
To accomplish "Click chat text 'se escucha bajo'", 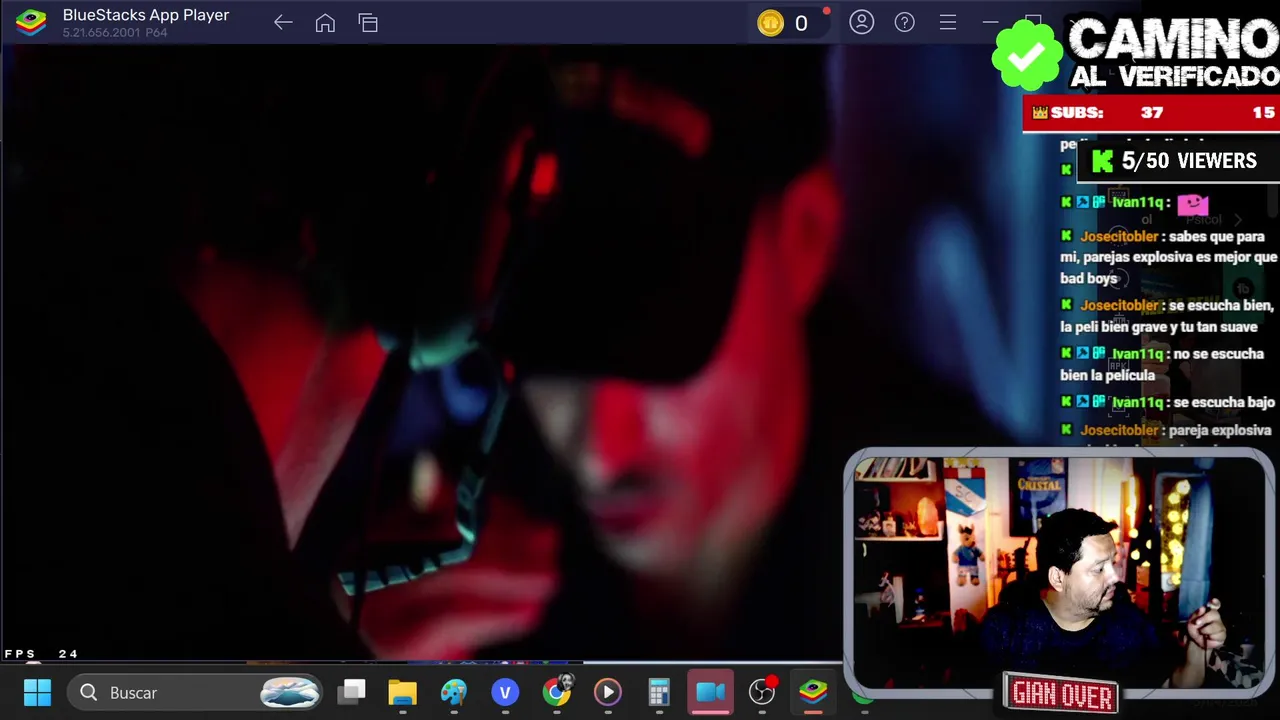I will pos(1224,402).
